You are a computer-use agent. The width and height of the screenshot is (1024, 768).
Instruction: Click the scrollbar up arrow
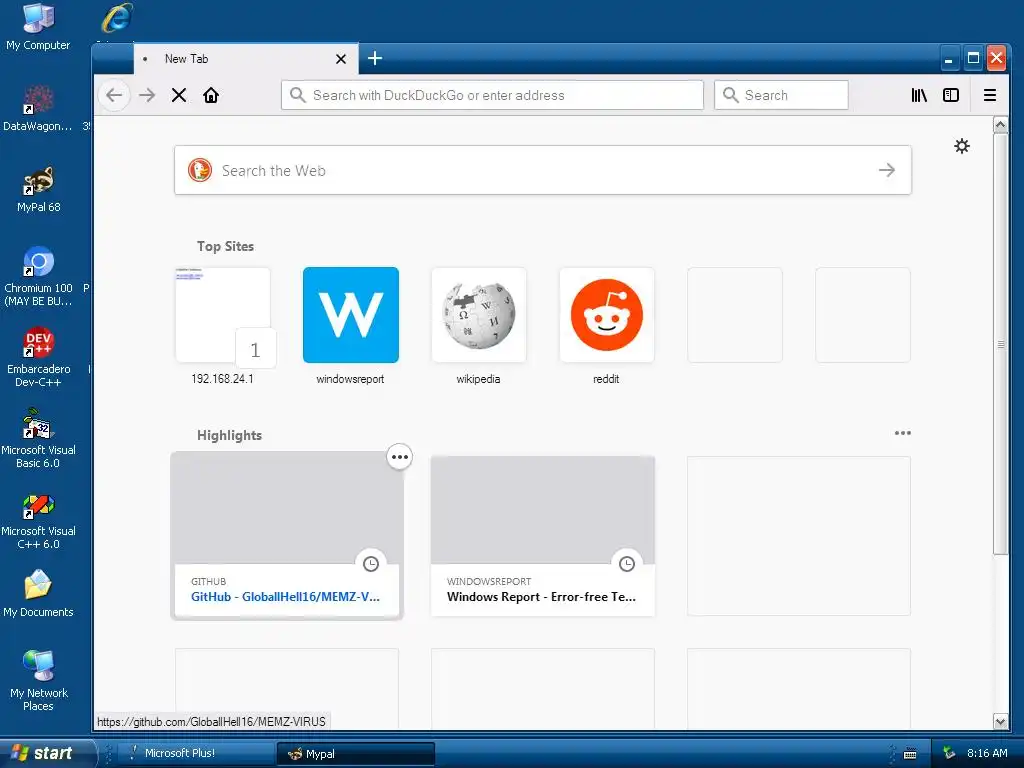click(1000, 124)
